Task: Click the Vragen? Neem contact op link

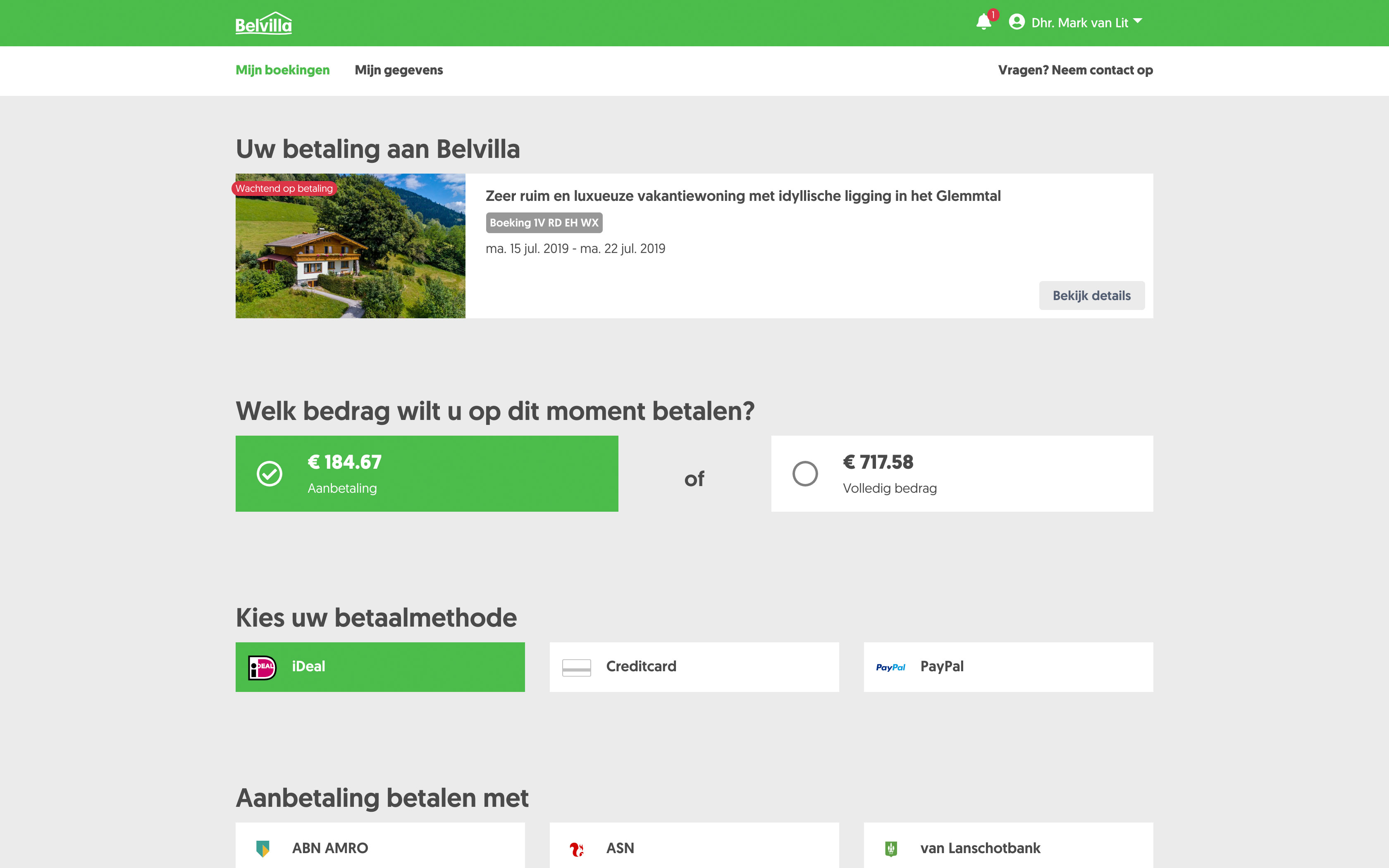Action: click(x=1075, y=70)
